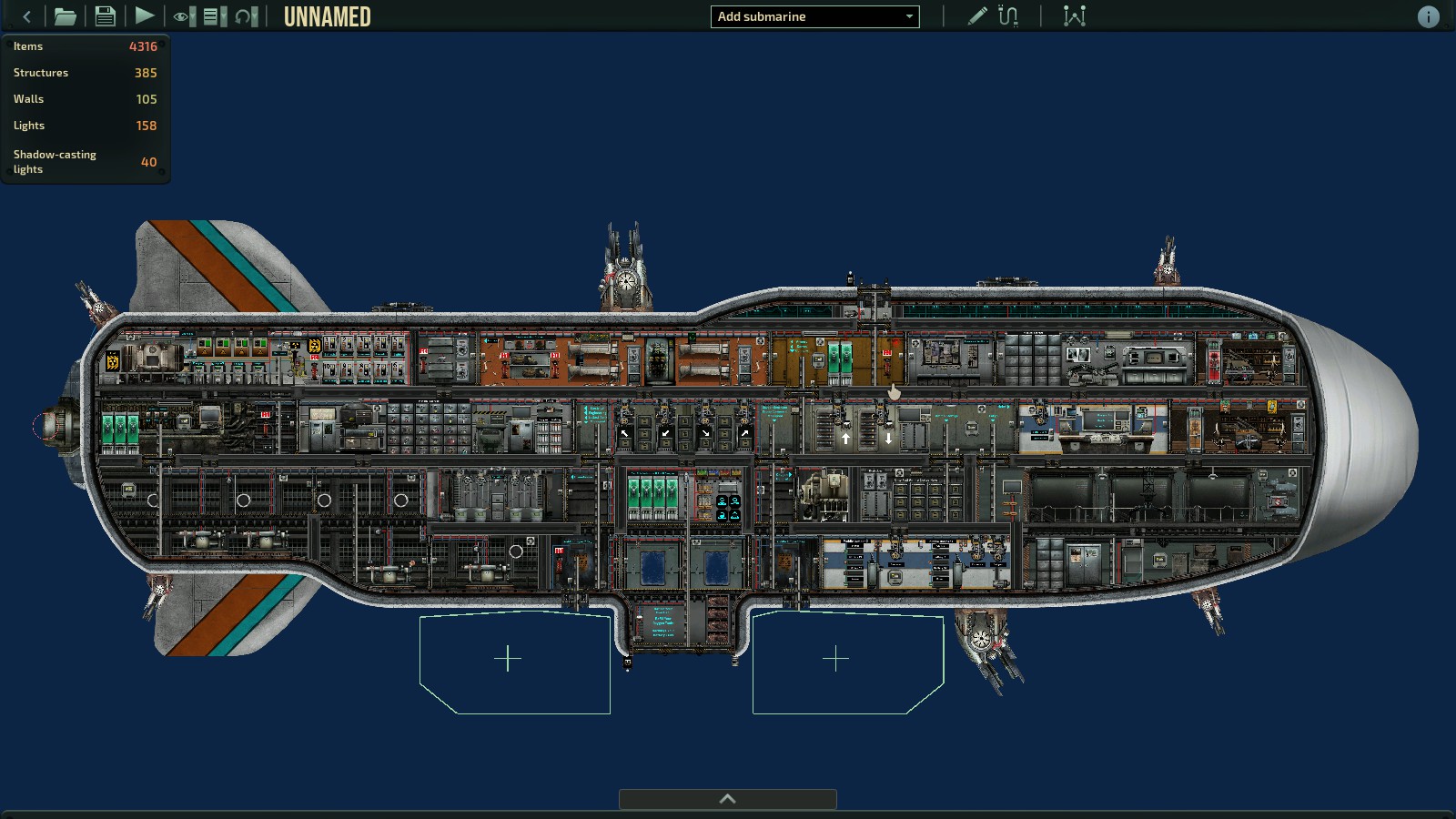Open a submarine with the folder icon
The image size is (1456, 819).
click(x=65, y=16)
